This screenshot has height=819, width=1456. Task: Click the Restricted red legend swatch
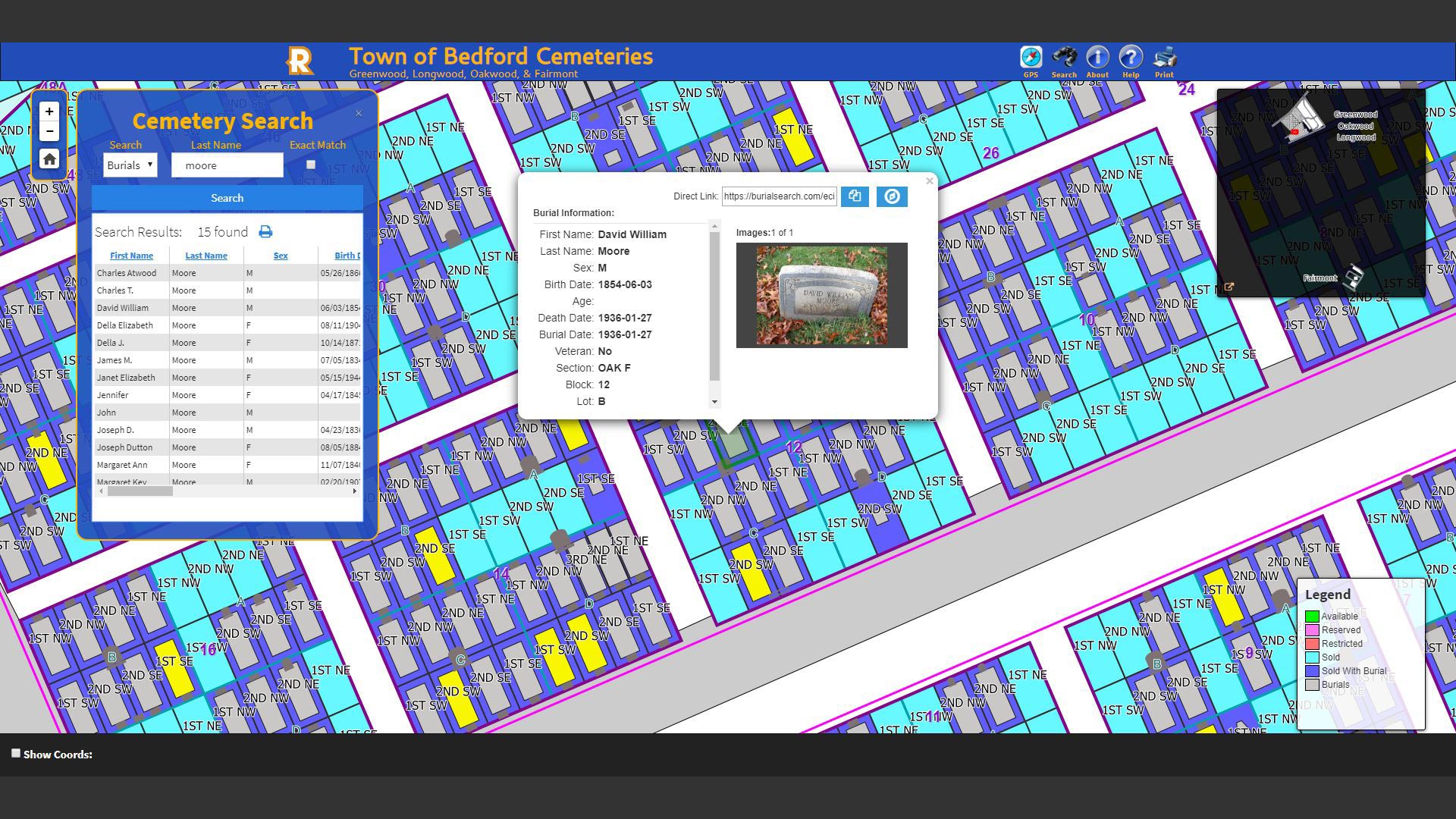pos(1312,644)
